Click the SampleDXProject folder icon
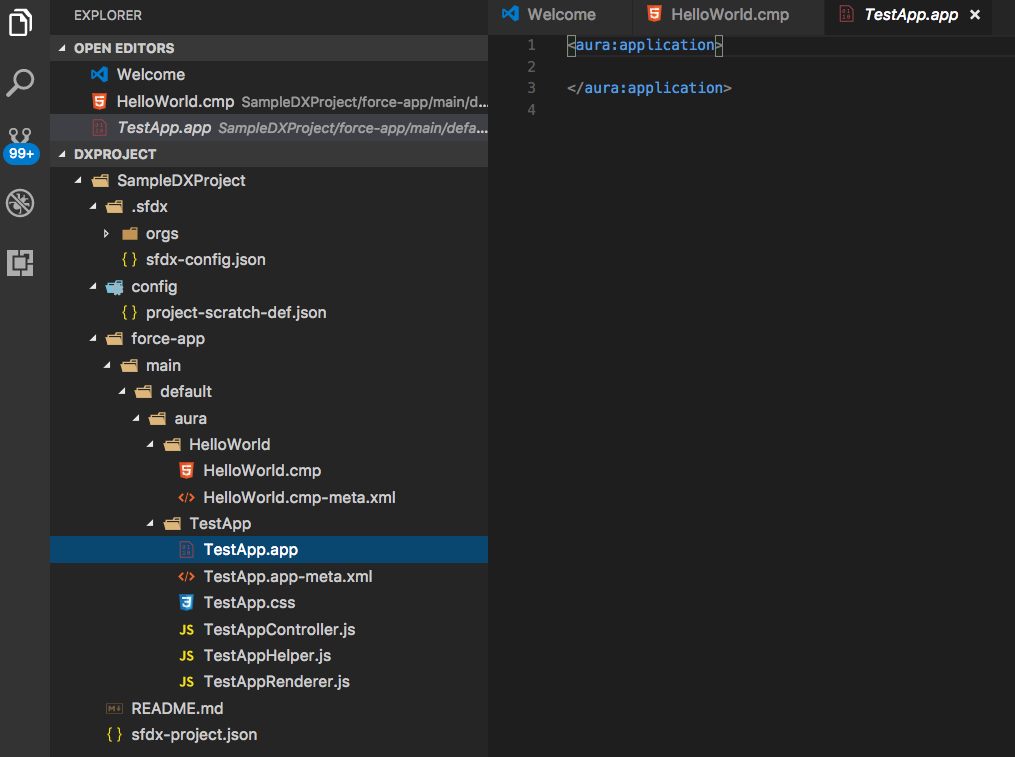Image resolution: width=1015 pixels, height=757 pixels. click(x=100, y=181)
